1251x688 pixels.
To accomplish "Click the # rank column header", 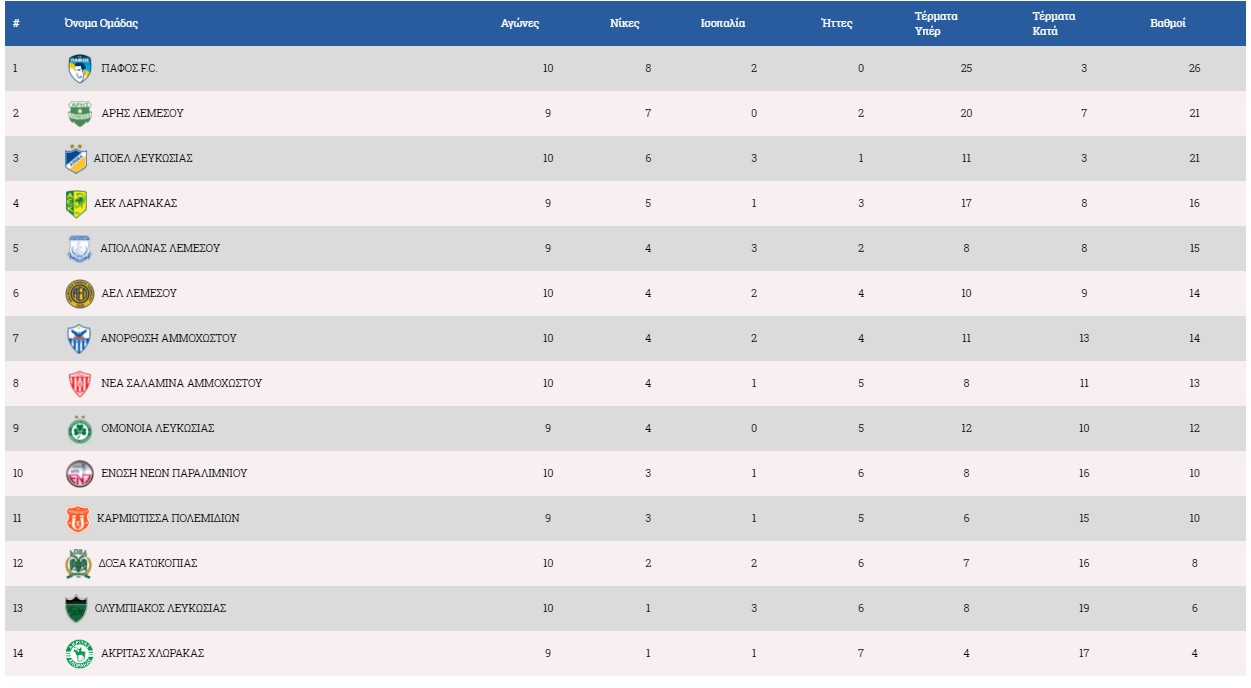I will coord(16,23).
